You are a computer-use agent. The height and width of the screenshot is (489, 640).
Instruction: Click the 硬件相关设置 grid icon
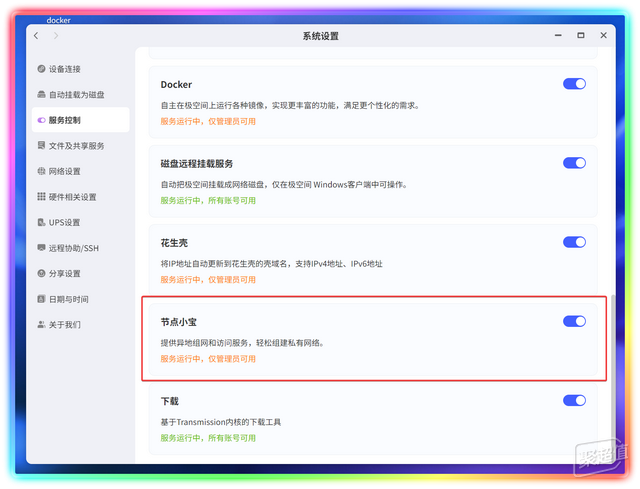tap(41, 196)
